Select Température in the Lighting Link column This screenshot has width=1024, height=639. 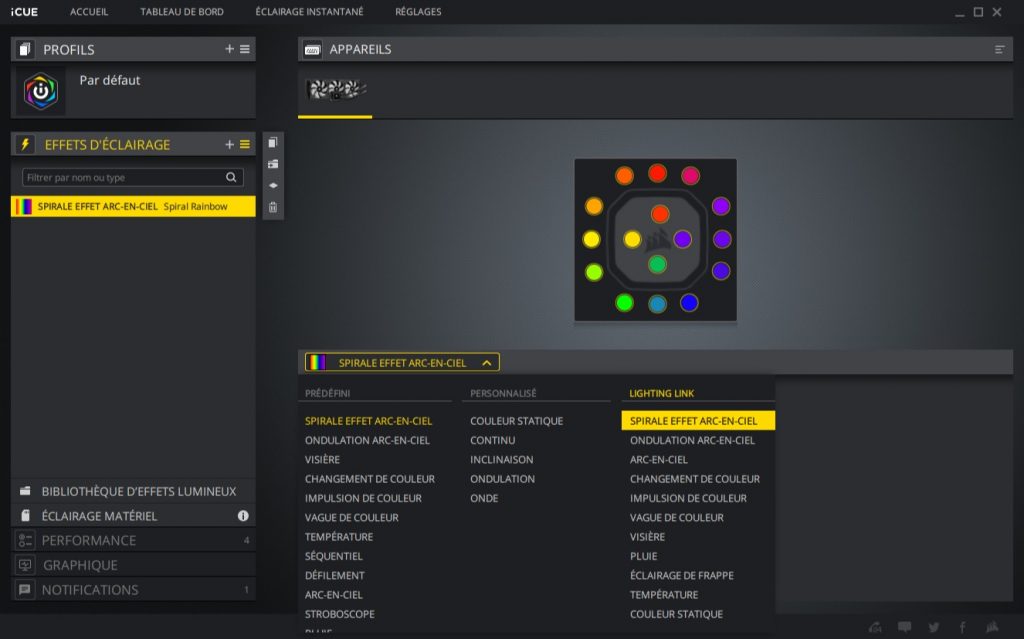663,595
